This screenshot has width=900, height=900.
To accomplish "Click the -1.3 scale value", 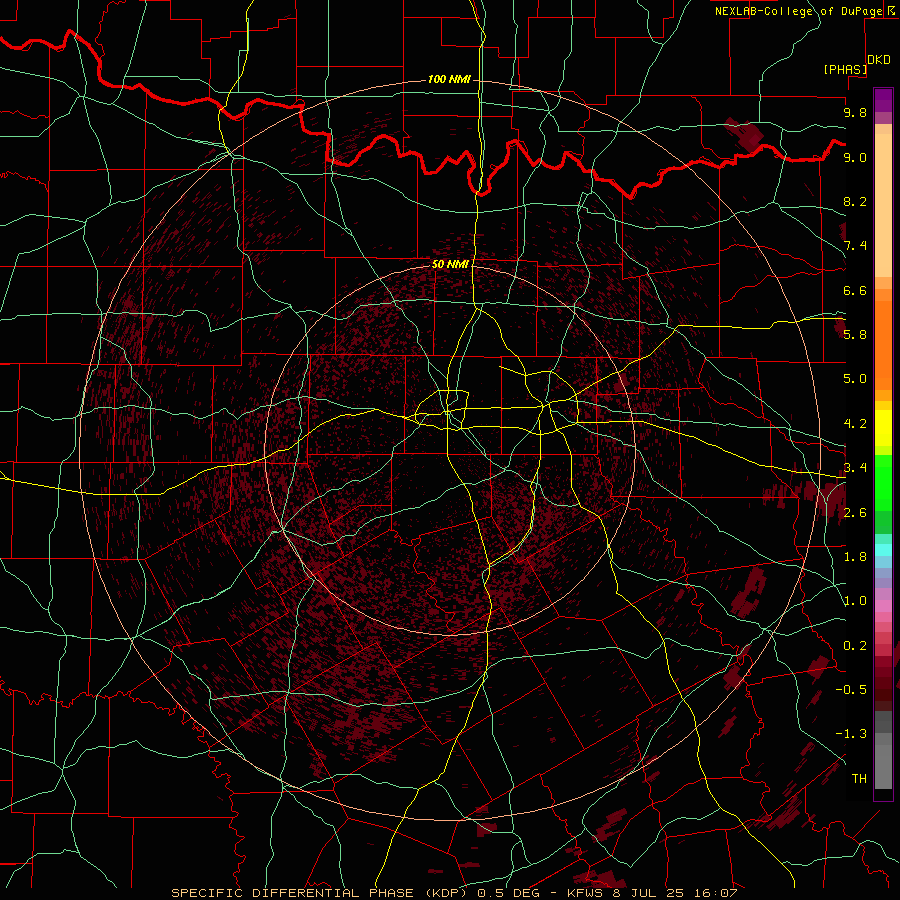I will click(x=851, y=734).
